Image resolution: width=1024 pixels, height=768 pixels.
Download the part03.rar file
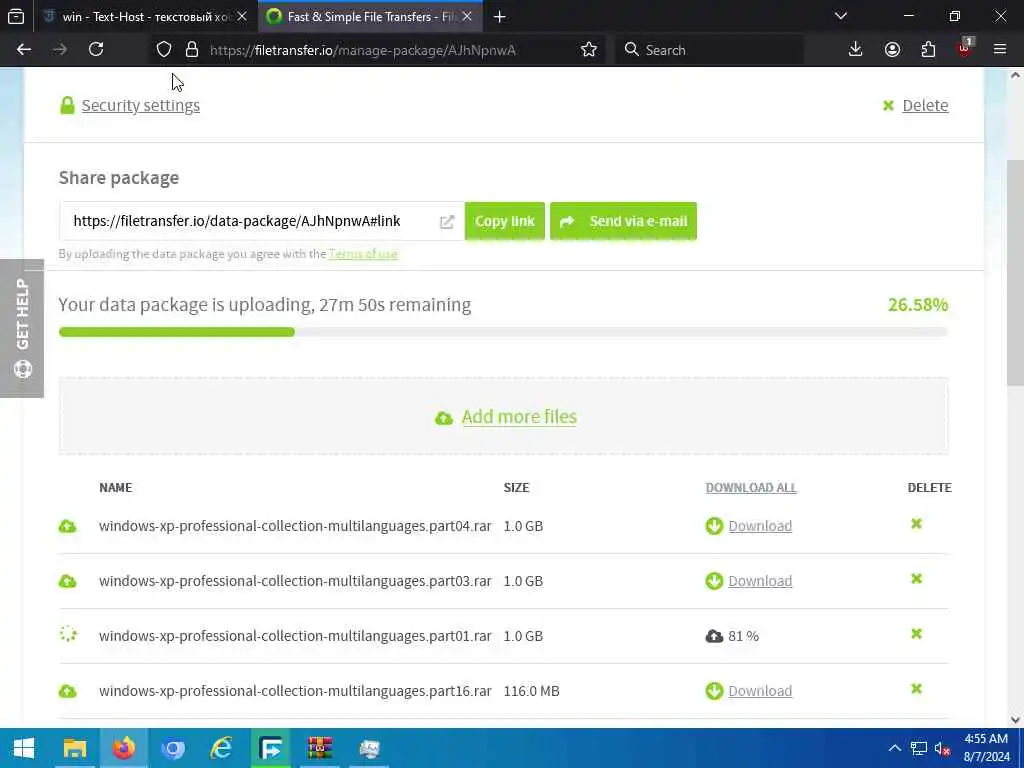click(760, 581)
